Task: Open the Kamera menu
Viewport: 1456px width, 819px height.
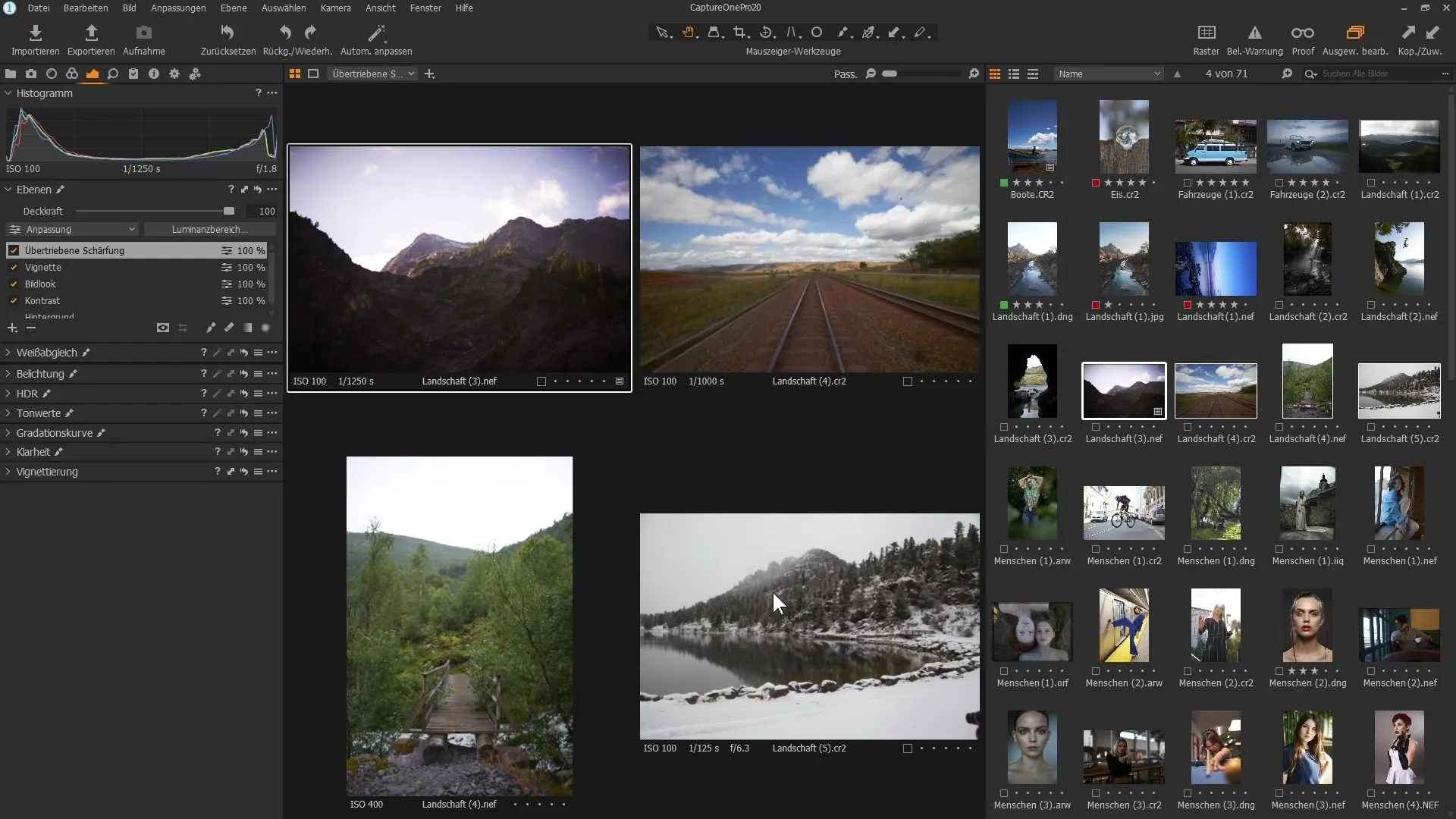Action: point(336,8)
